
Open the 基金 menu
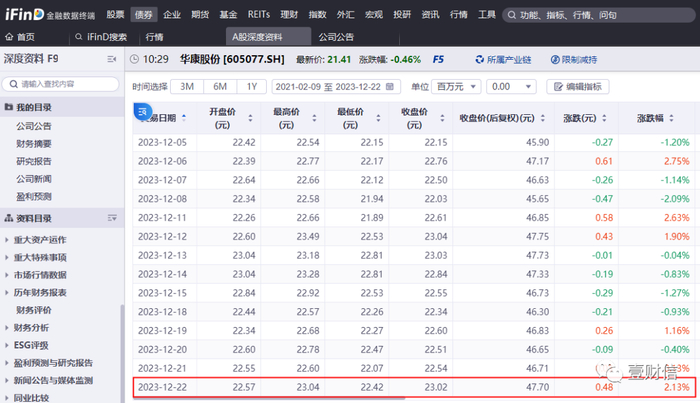click(x=228, y=15)
